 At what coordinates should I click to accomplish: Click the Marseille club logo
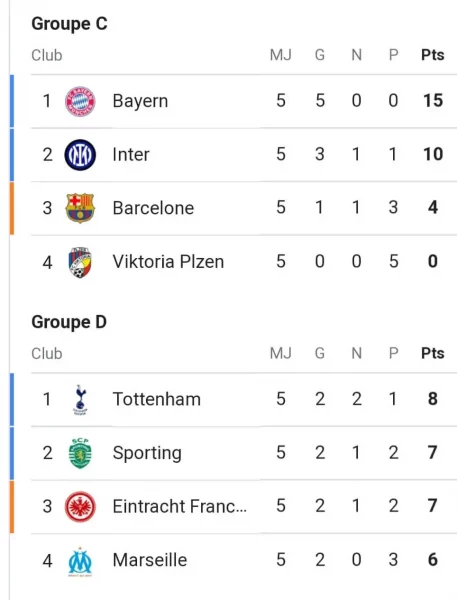80,561
